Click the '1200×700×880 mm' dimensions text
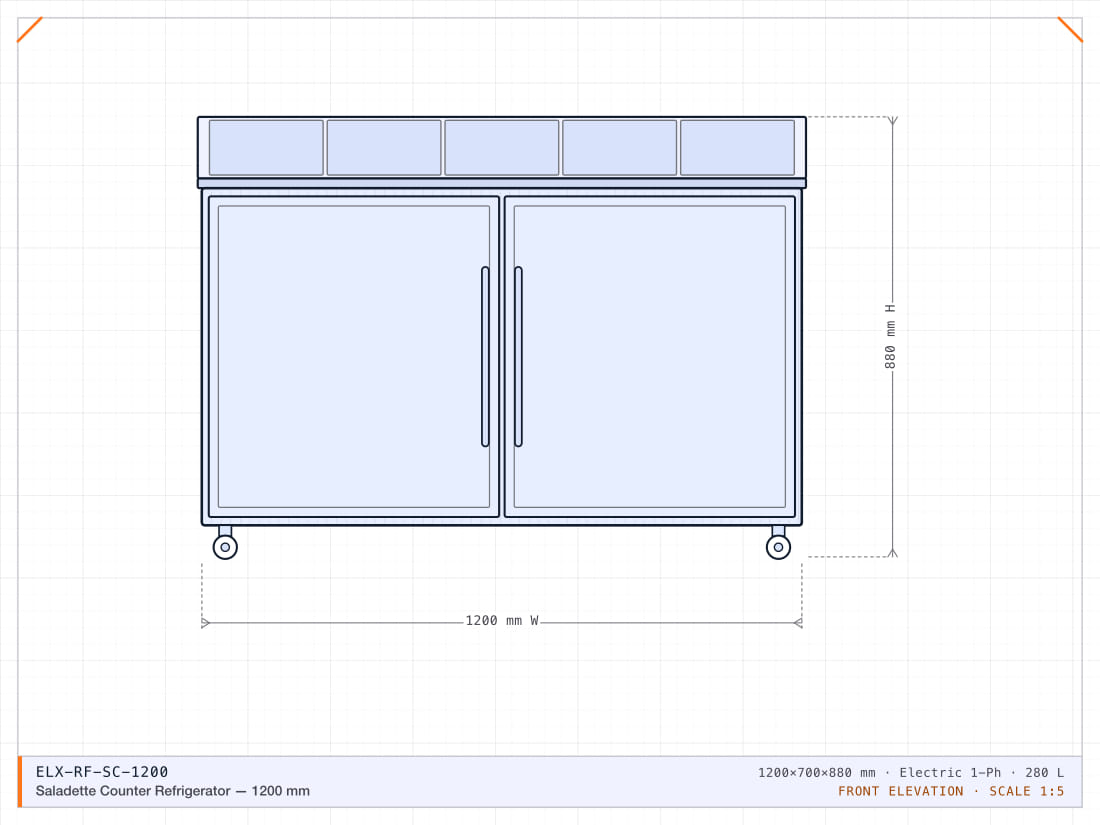The image size is (1100, 825). [x=817, y=772]
